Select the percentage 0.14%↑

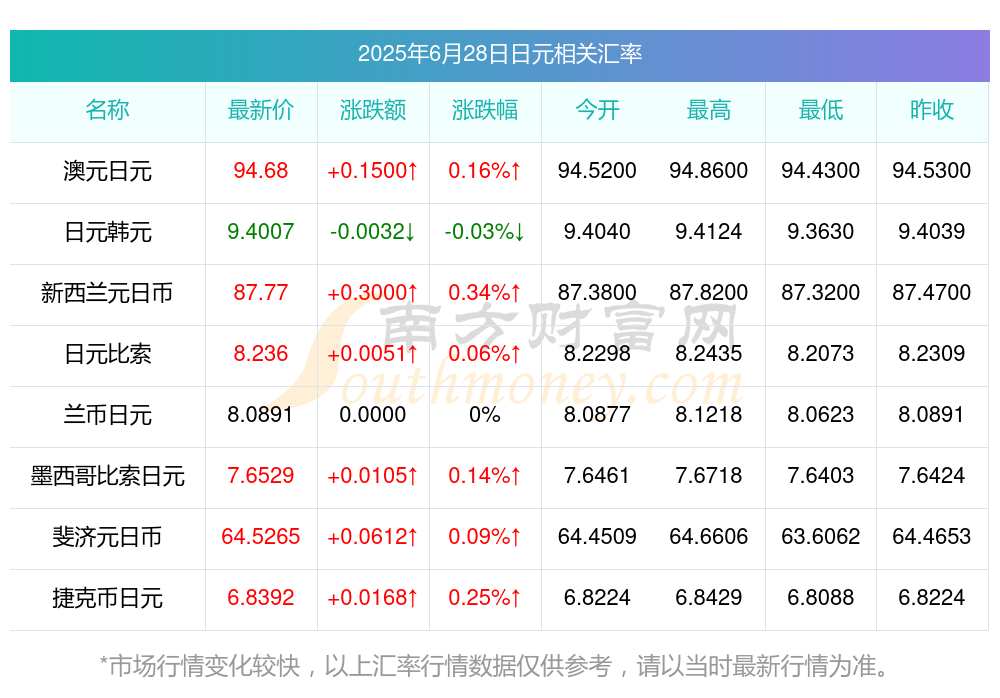tap(485, 476)
